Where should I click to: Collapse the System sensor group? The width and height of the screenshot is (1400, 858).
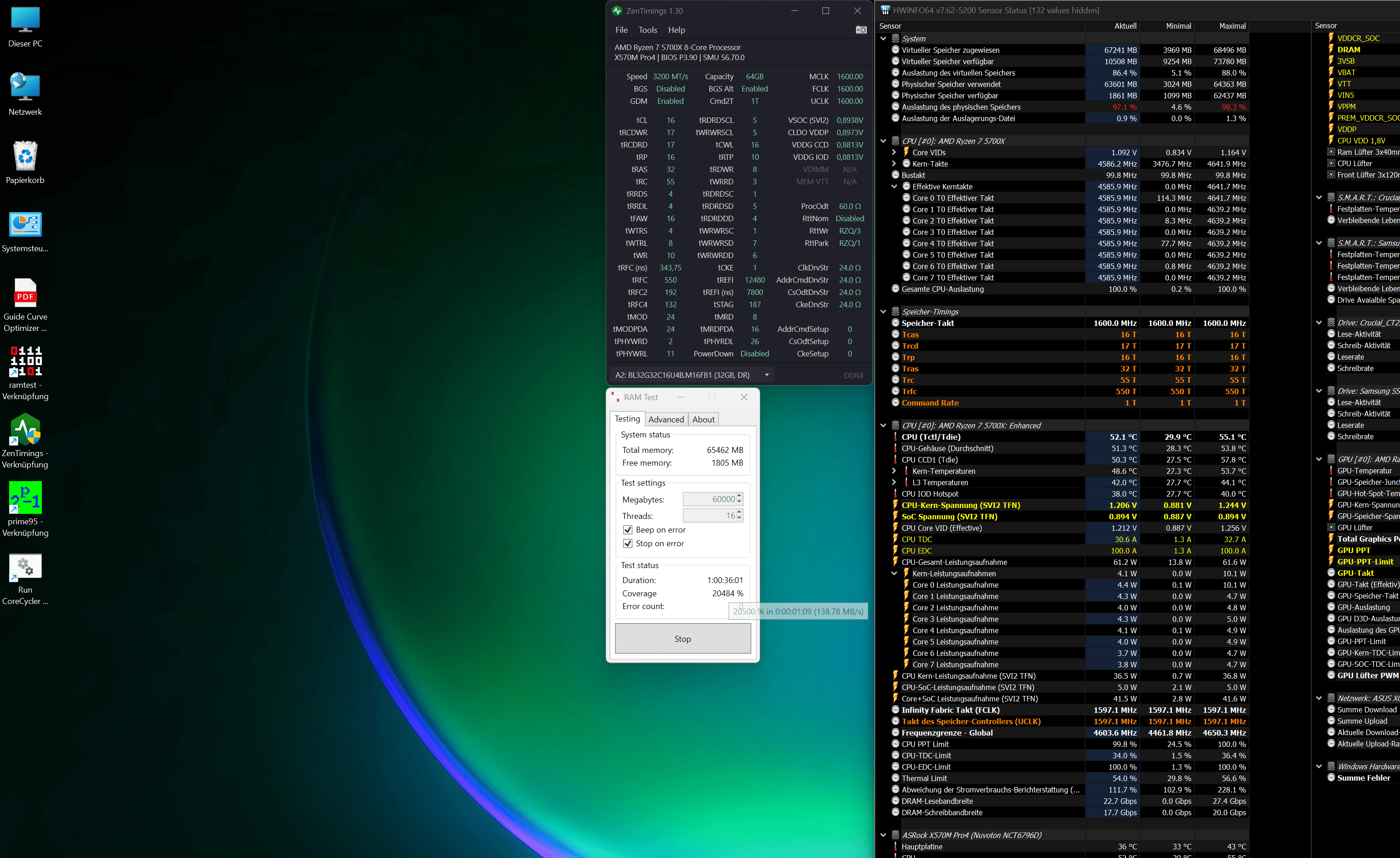pyautogui.click(x=884, y=39)
